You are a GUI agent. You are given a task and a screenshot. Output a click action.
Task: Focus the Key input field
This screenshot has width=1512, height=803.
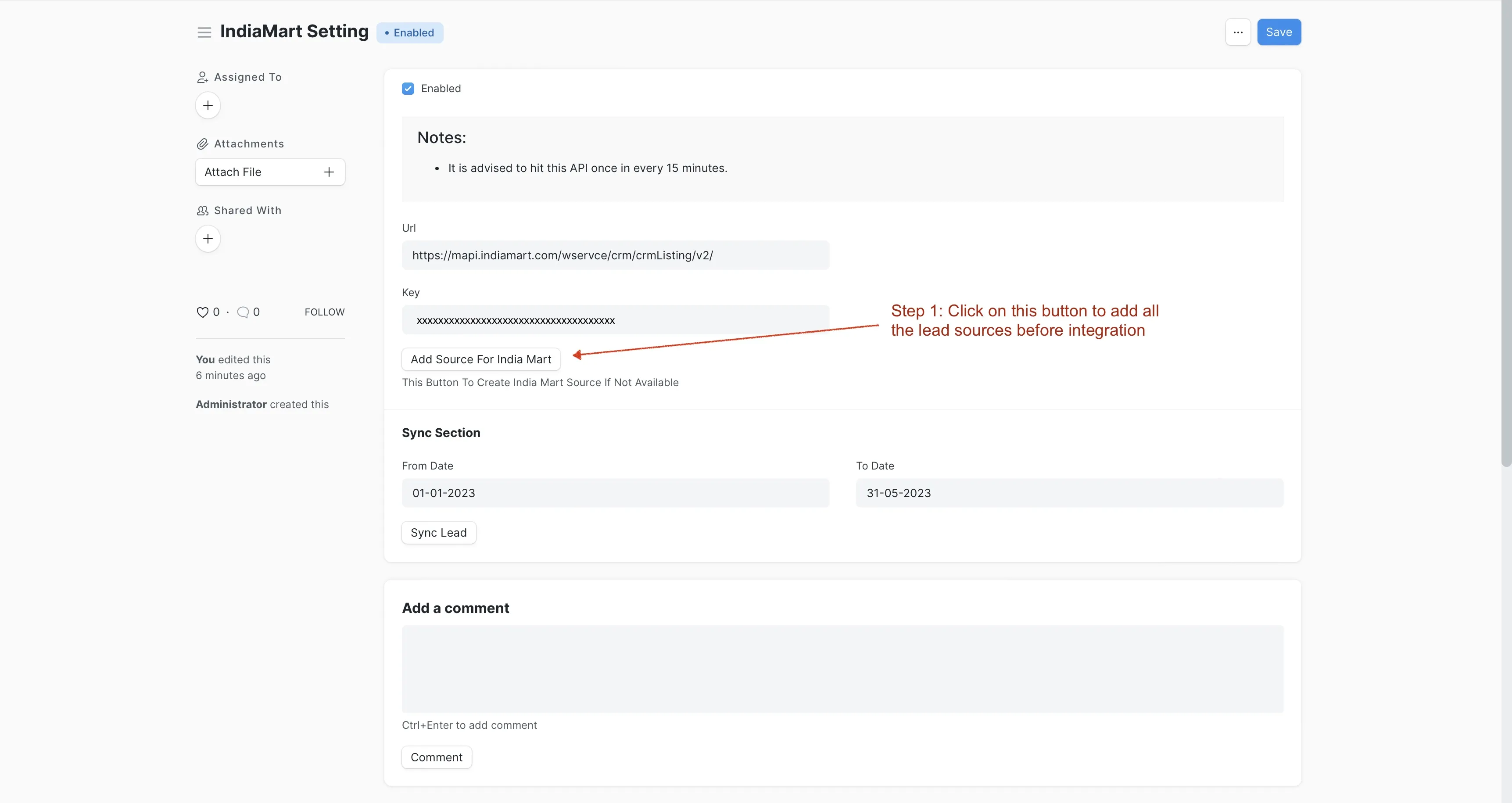615,320
